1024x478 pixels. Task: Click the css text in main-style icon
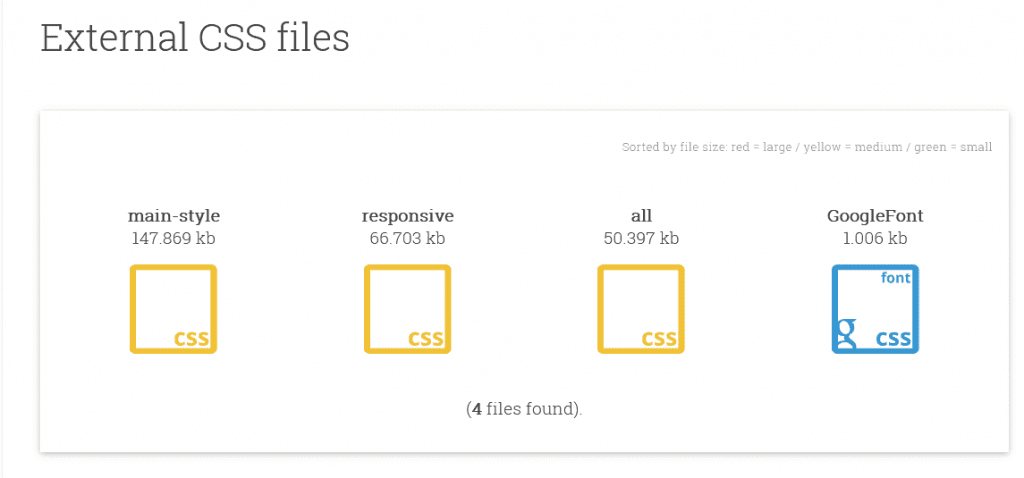(191, 338)
